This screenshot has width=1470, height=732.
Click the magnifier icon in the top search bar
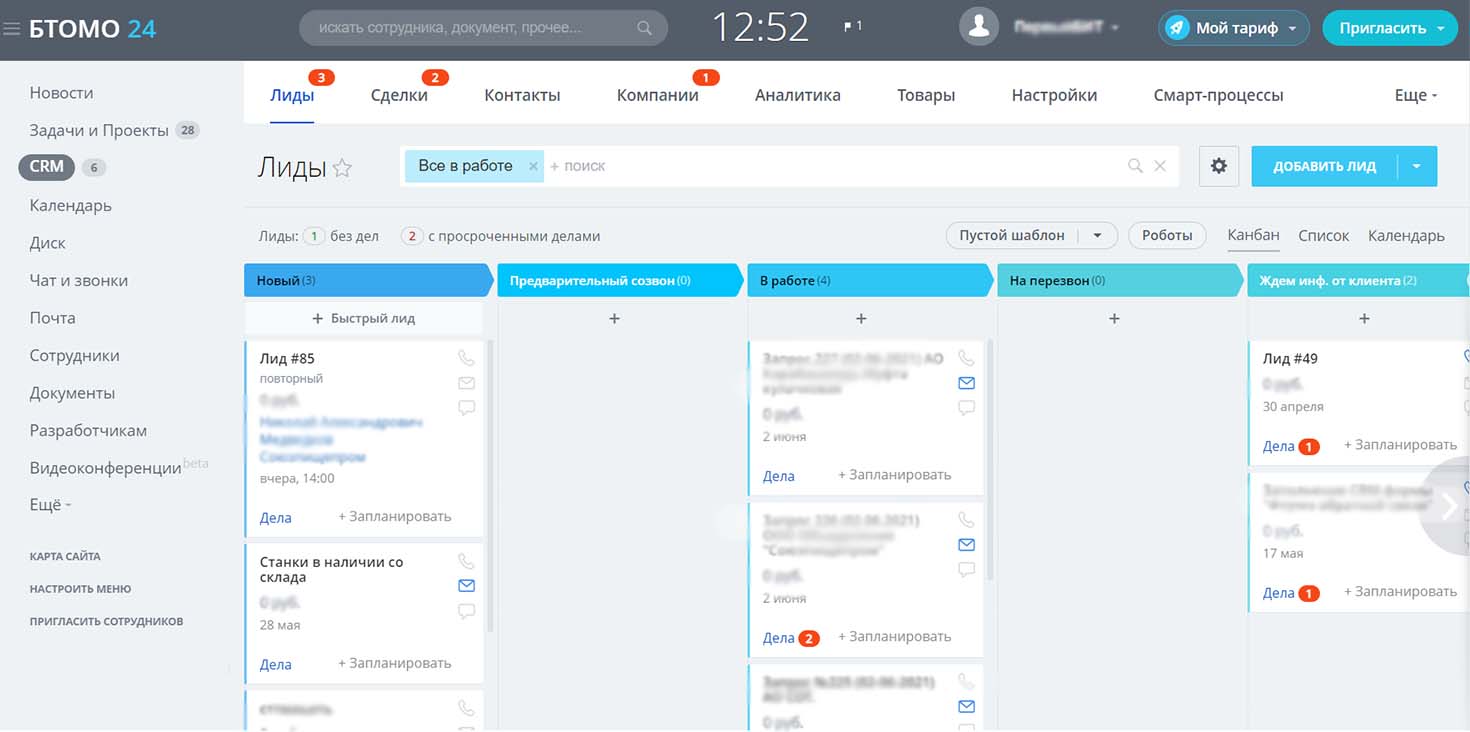click(x=645, y=28)
